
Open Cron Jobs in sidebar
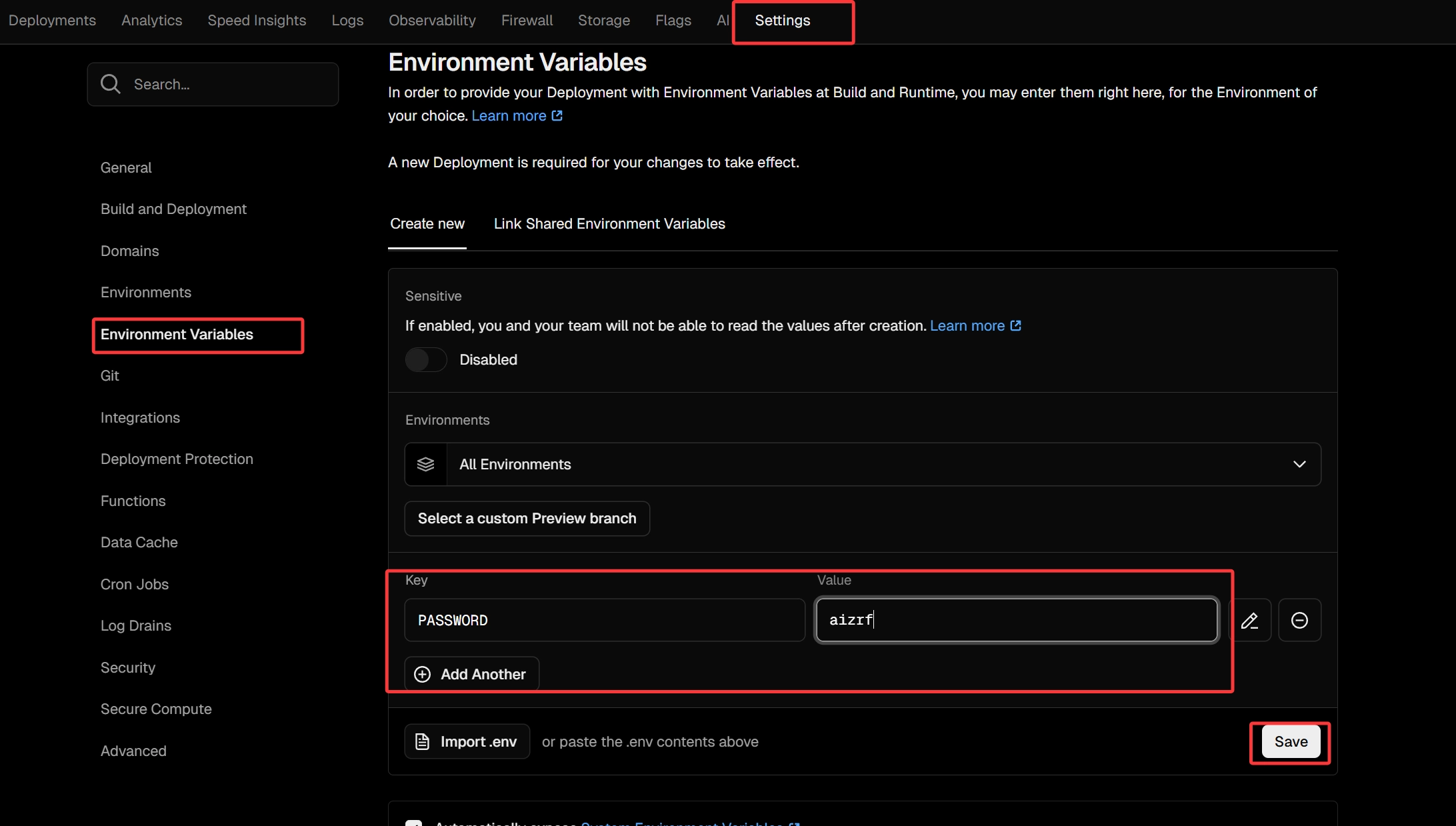(134, 585)
